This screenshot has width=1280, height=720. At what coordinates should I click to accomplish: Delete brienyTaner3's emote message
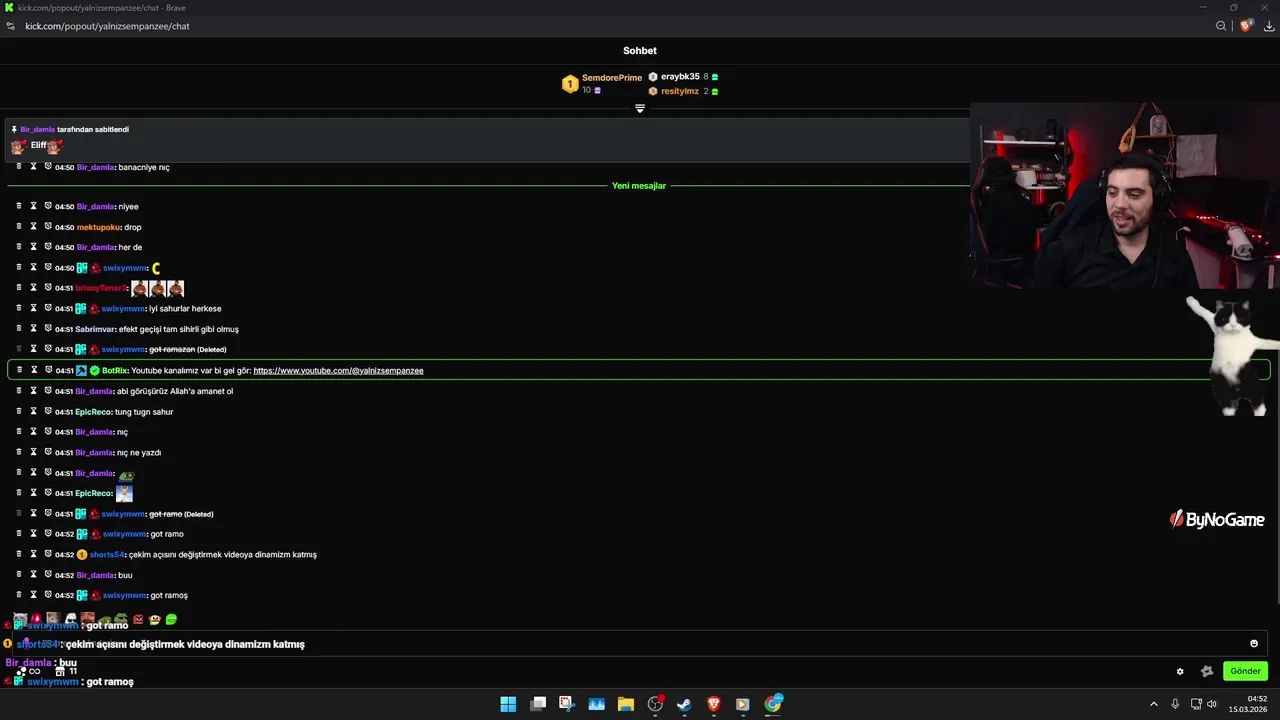pyautogui.click(x=18, y=287)
